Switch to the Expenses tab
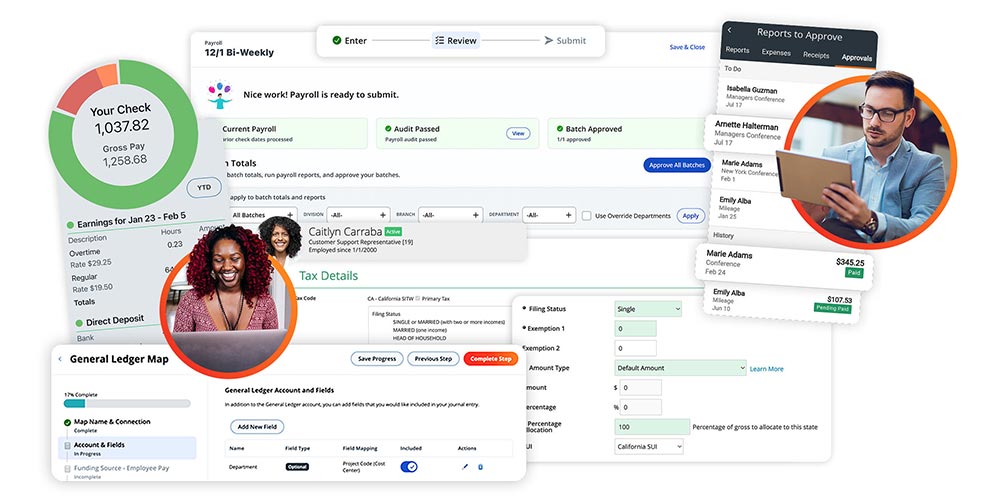The height and width of the screenshot is (500, 1000). click(x=776, y=55)
